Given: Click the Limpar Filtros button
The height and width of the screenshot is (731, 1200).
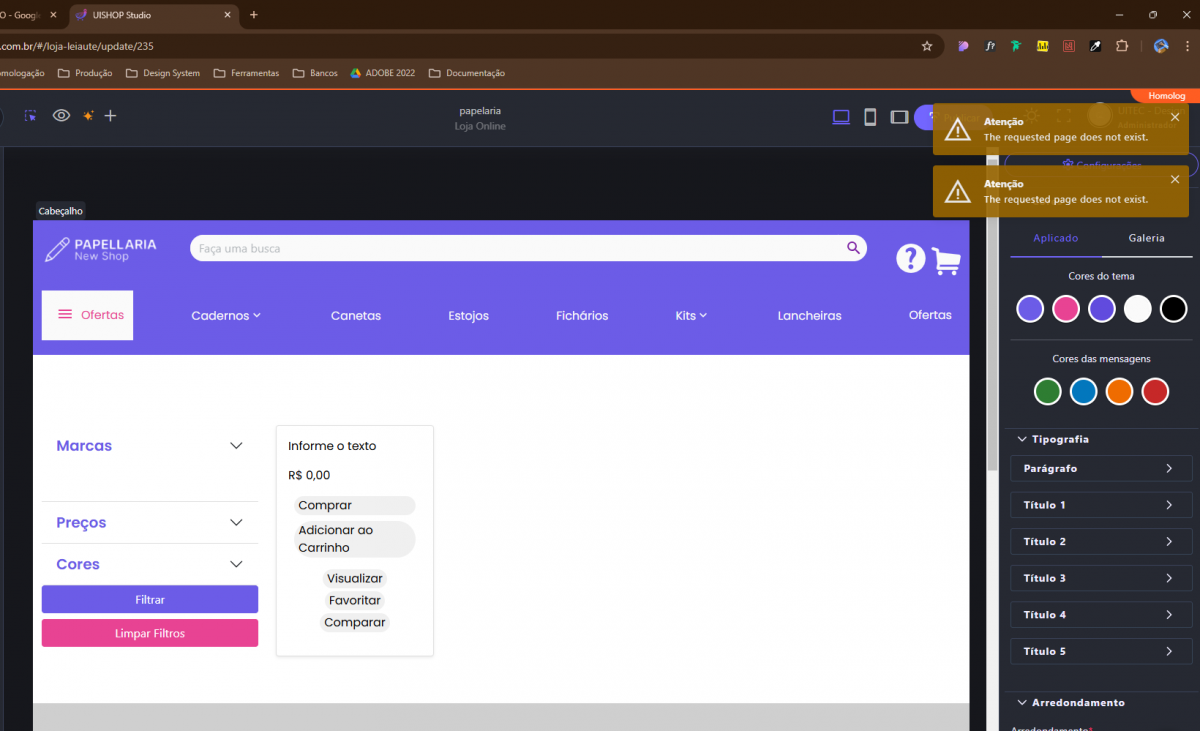Looking at the screenshot, I should pyautogui.click(x=150, y=633).
